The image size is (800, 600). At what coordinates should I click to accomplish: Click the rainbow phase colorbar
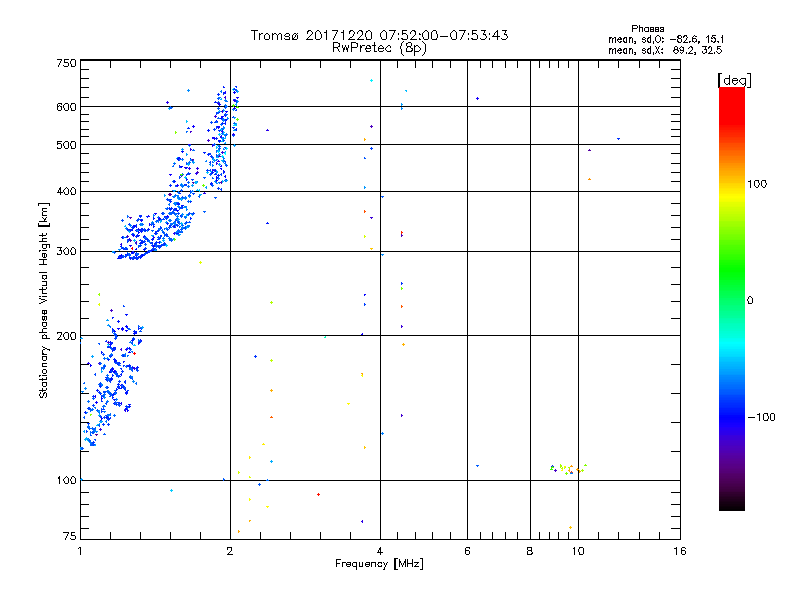732,299
